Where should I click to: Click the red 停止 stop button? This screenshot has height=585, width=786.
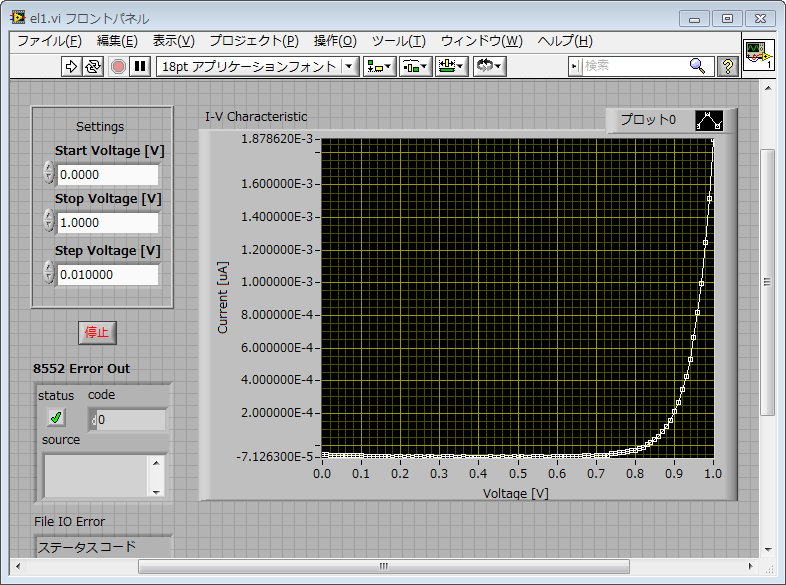pyautogui.click(x=97, y=332)
